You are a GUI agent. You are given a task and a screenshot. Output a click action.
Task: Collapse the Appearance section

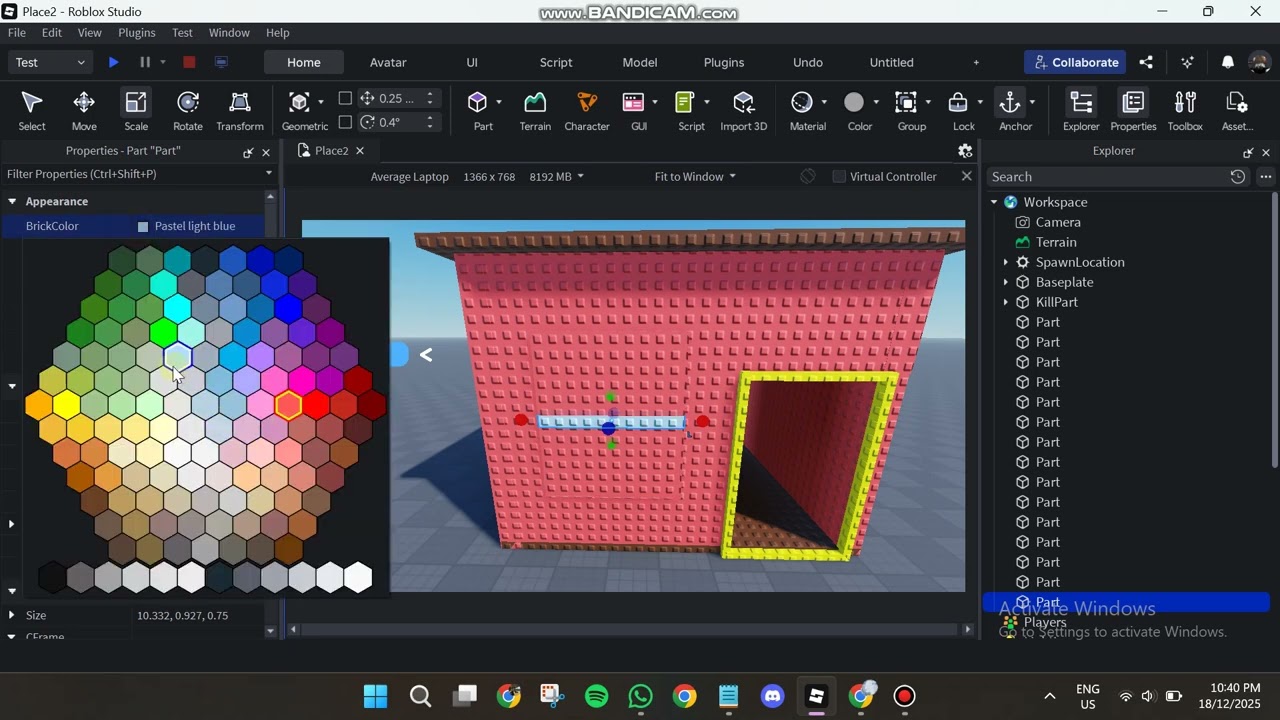12,201
